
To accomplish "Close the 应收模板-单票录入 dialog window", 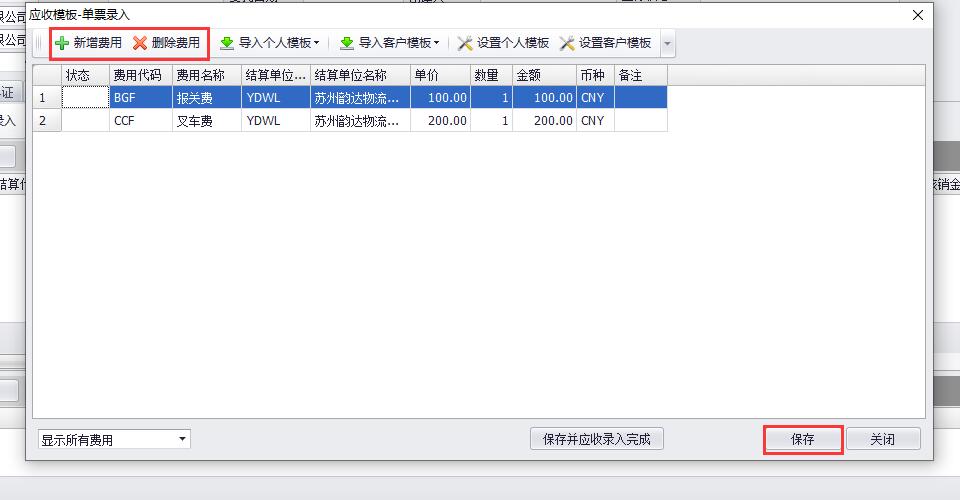I will tap(918, 15).
